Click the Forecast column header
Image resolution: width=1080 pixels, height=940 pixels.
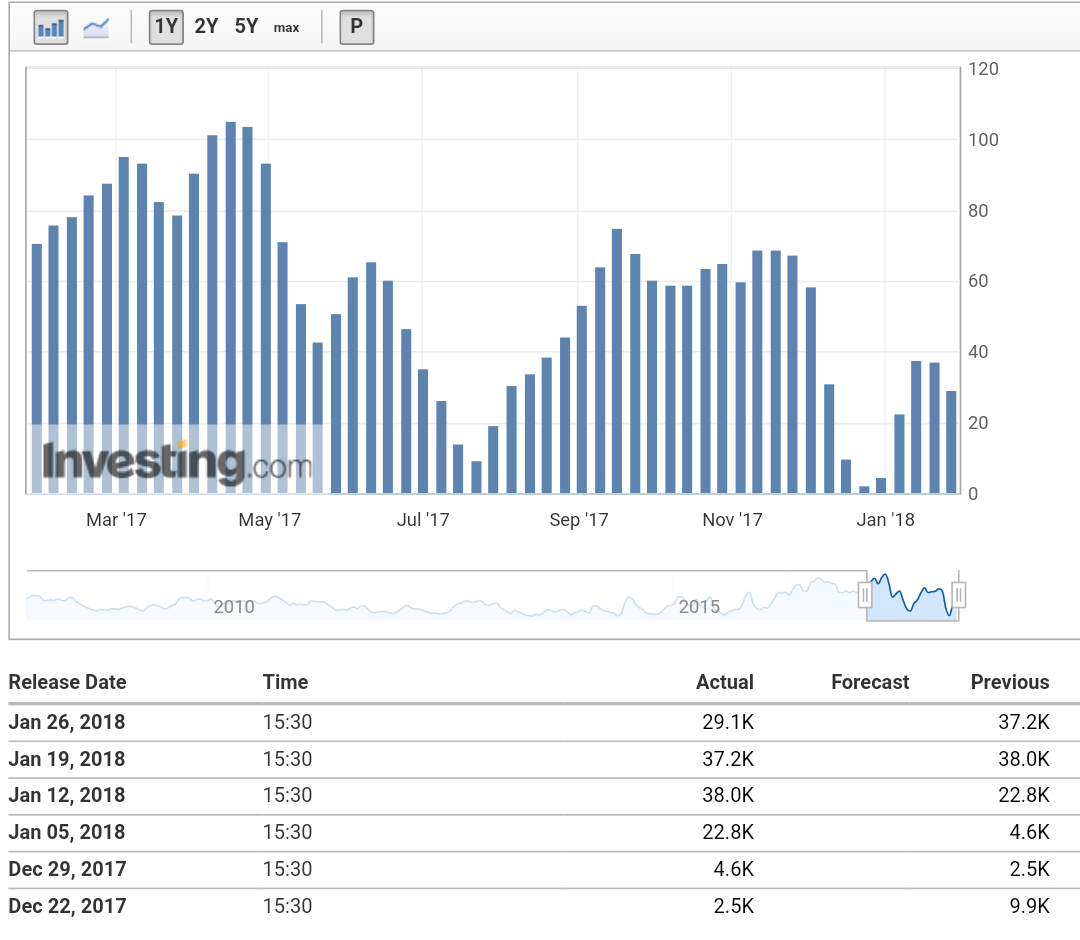[870, 682]
